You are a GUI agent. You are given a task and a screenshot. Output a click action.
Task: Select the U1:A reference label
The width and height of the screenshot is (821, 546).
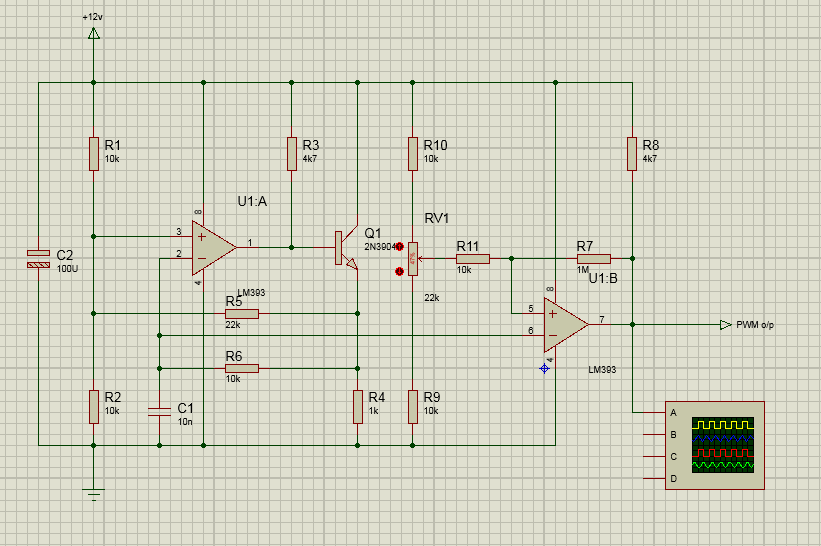pos(252,202)
